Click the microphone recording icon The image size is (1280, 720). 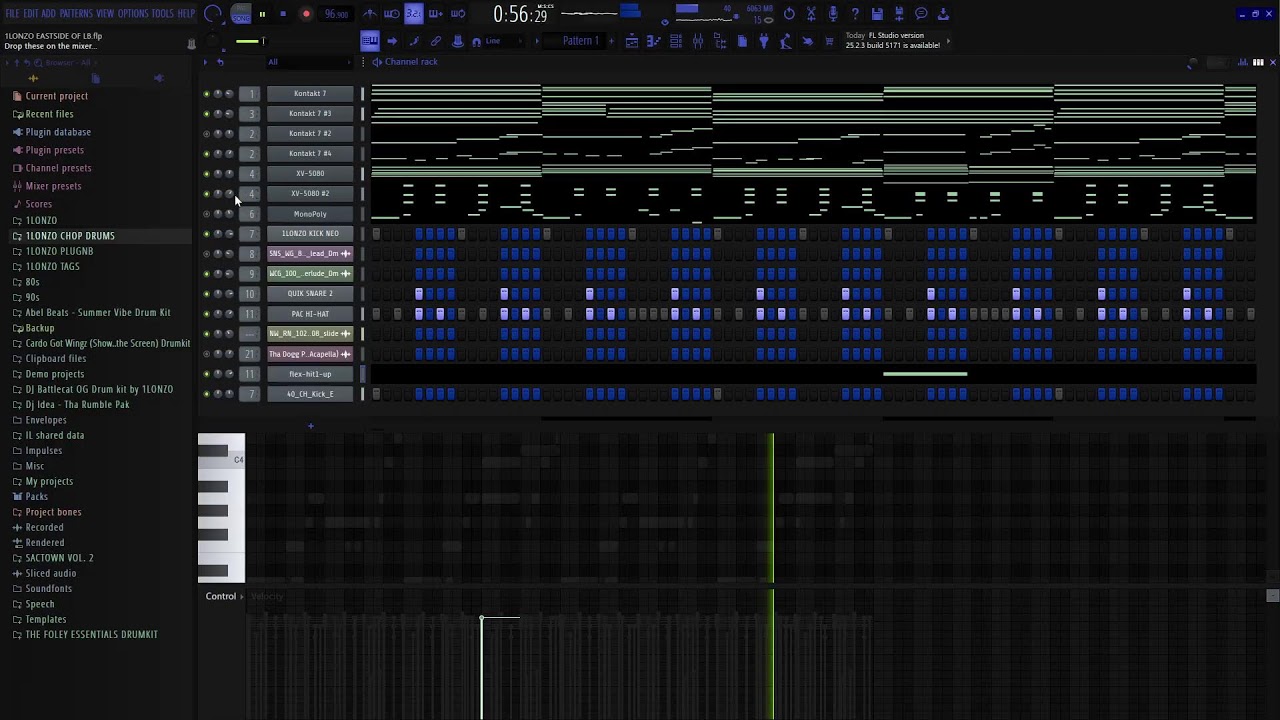click(833, 14)
